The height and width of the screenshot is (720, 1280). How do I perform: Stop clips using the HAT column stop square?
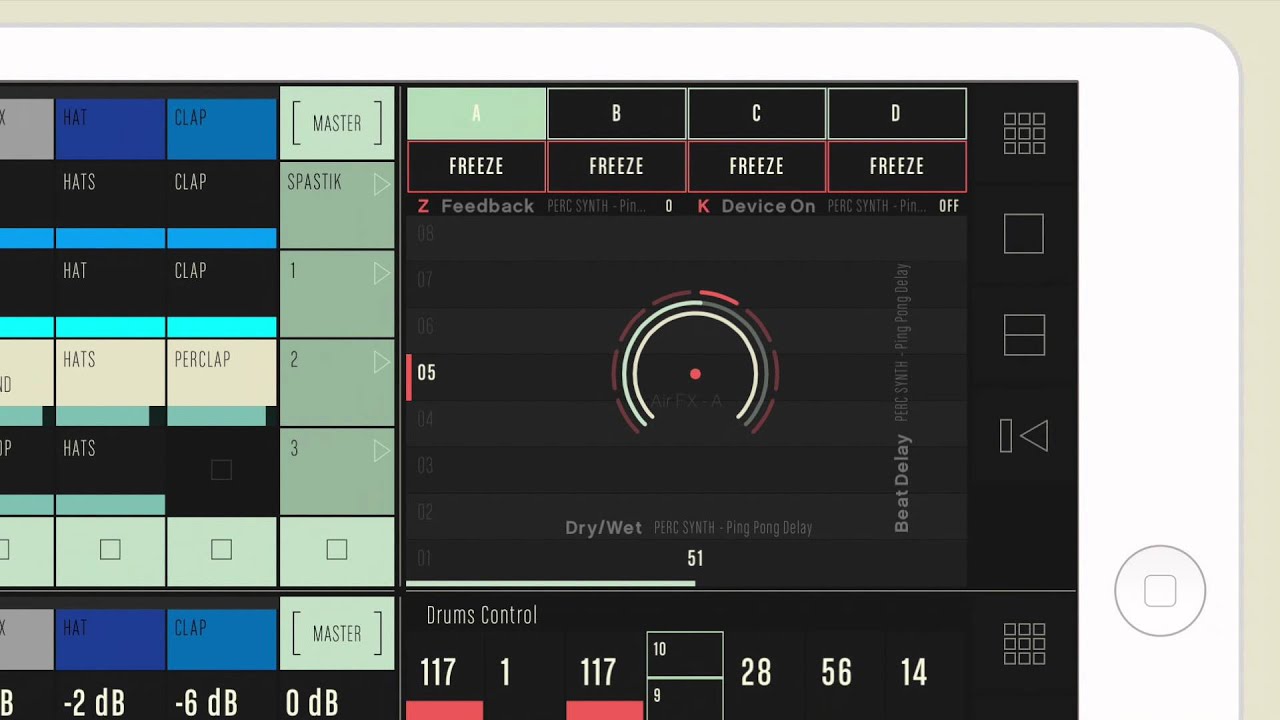(110, 549)
